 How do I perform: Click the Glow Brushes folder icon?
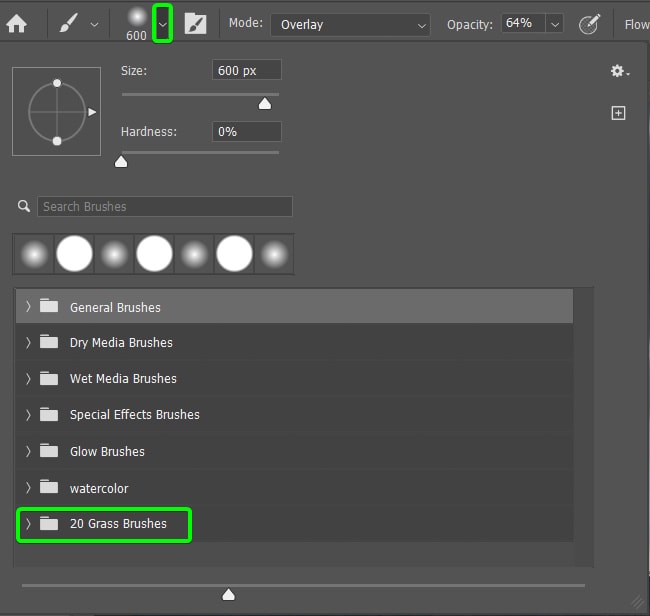49,450
